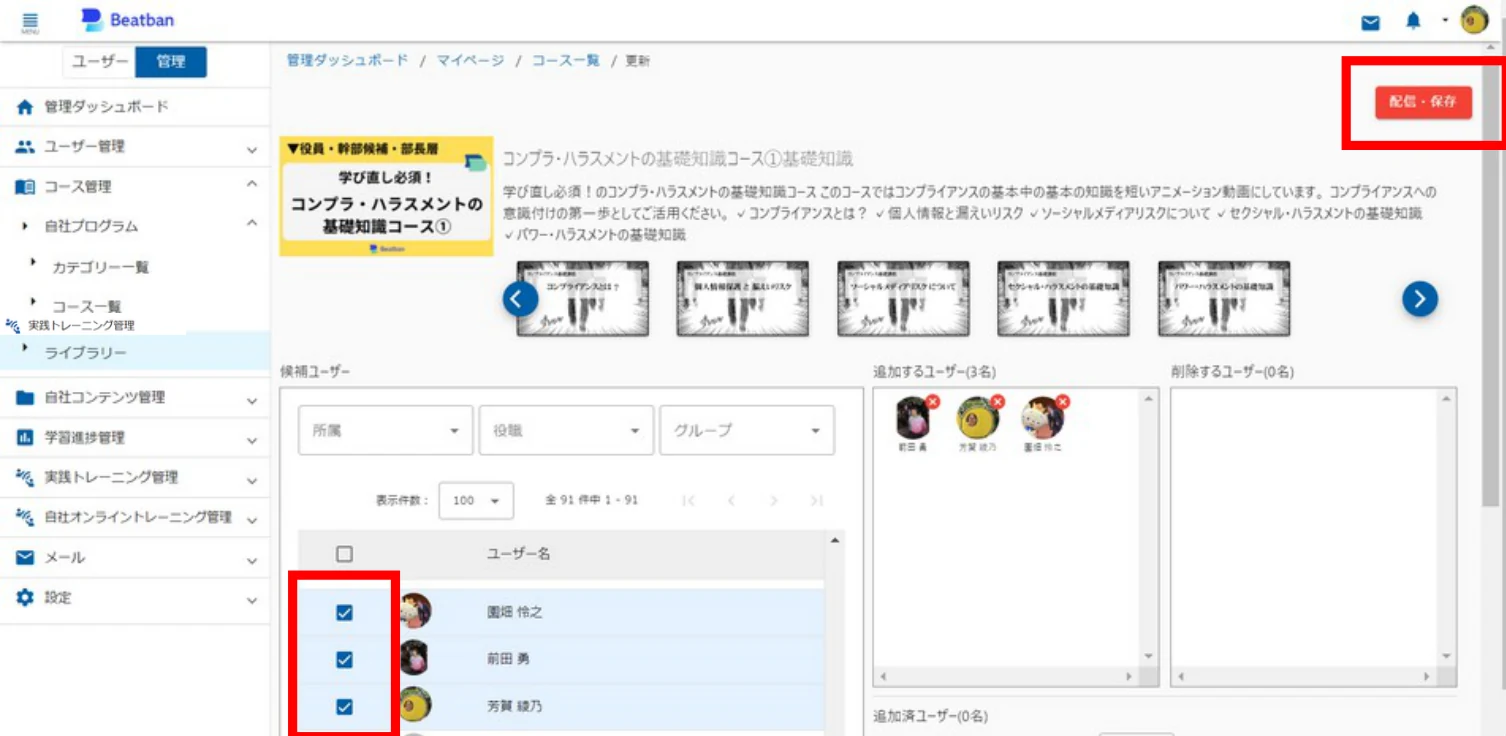Remove 芳賀 綾乃 from users to add
The height and width of the screenshot is (736, 1506).
tap(997, 402)
